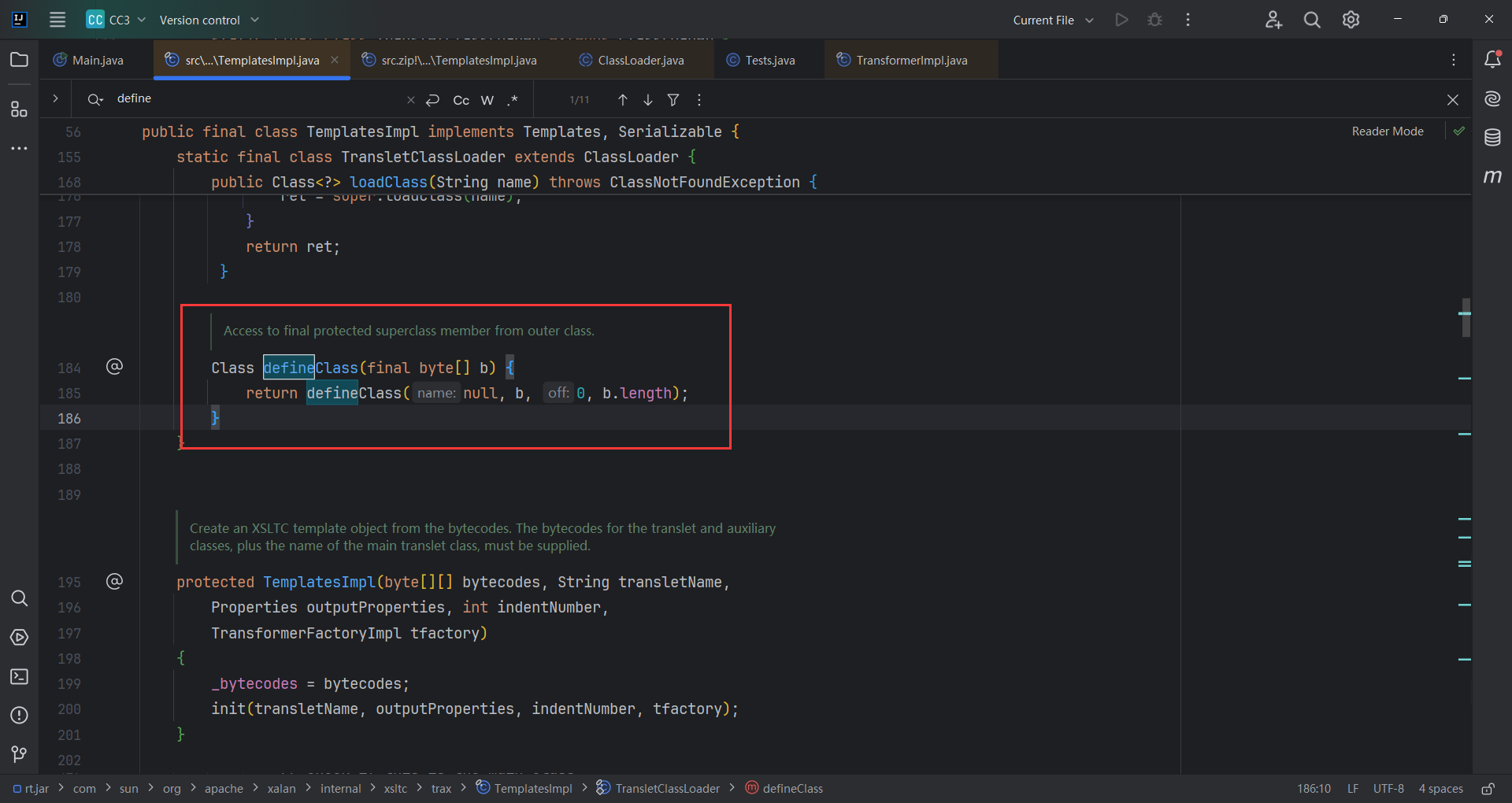Image resolution: width=1512 pixels, height=803 pixels.
Task: Open search bar more options
Action: [699, 100]
